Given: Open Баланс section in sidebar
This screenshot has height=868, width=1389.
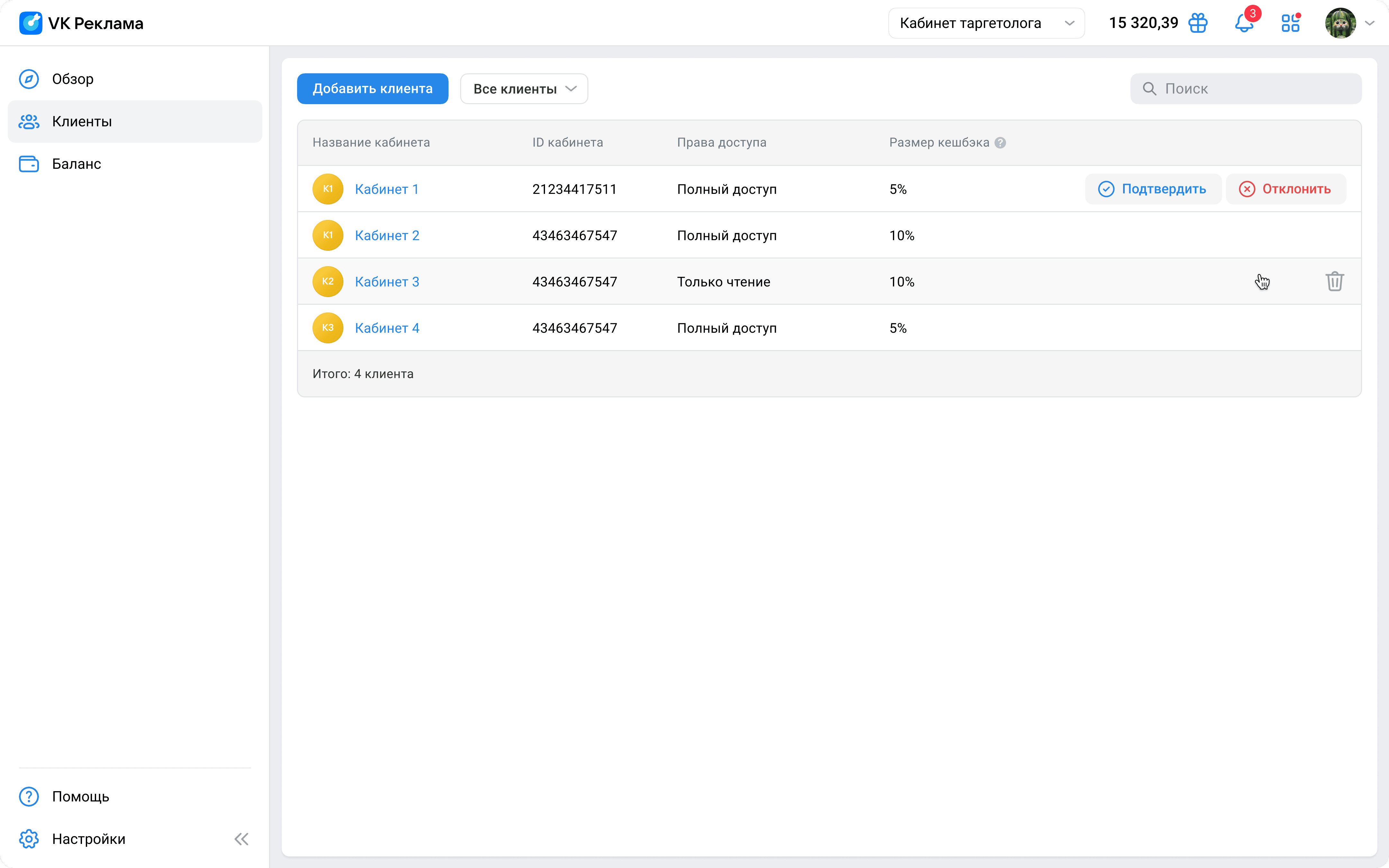Looking at the screenshot, I should tap(135, 164).
